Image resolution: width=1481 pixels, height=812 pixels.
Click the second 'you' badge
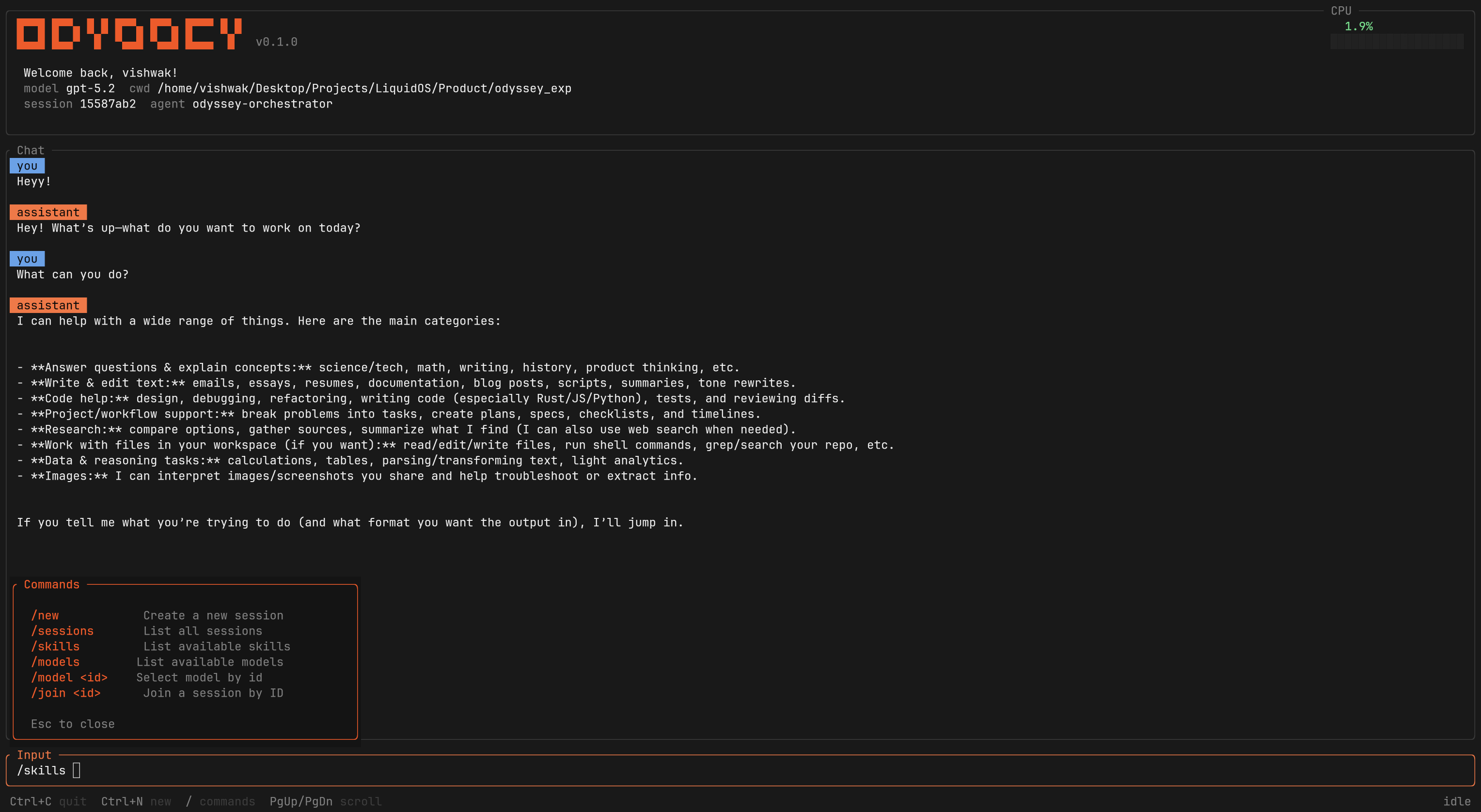[27, 259]
